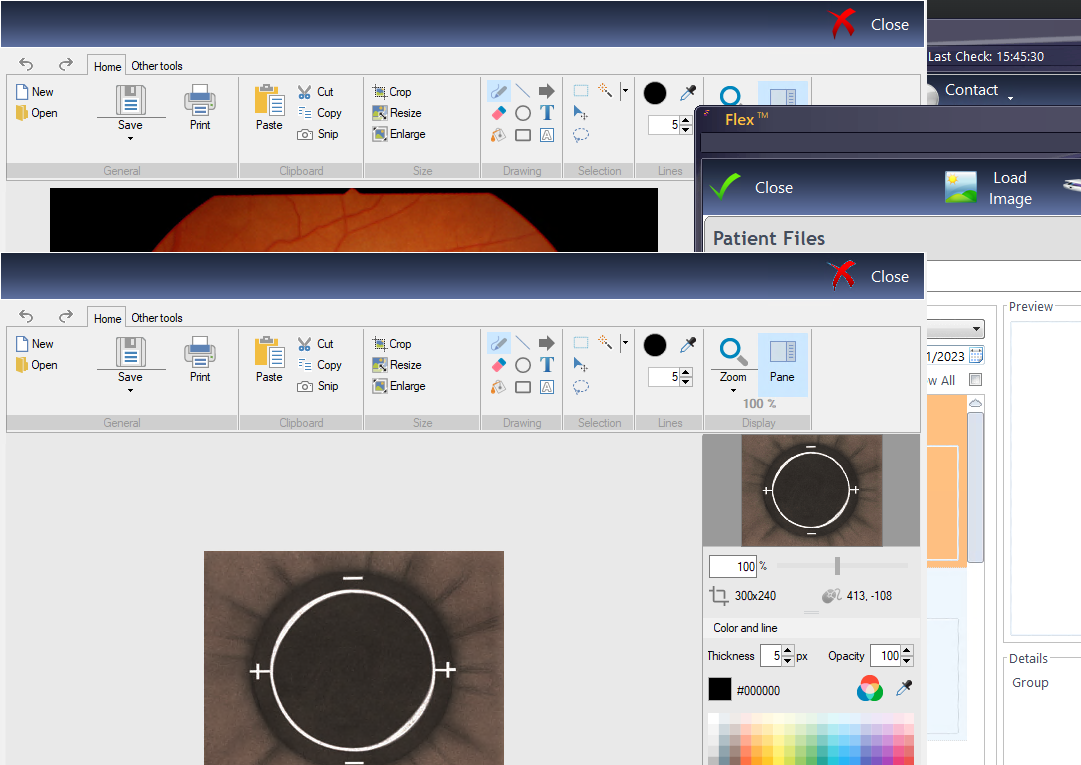This screenshot has height=765, width=1081.
Task: Click Crop in ring-image editor
Action: pyautogui.click(x=392, y=343)
